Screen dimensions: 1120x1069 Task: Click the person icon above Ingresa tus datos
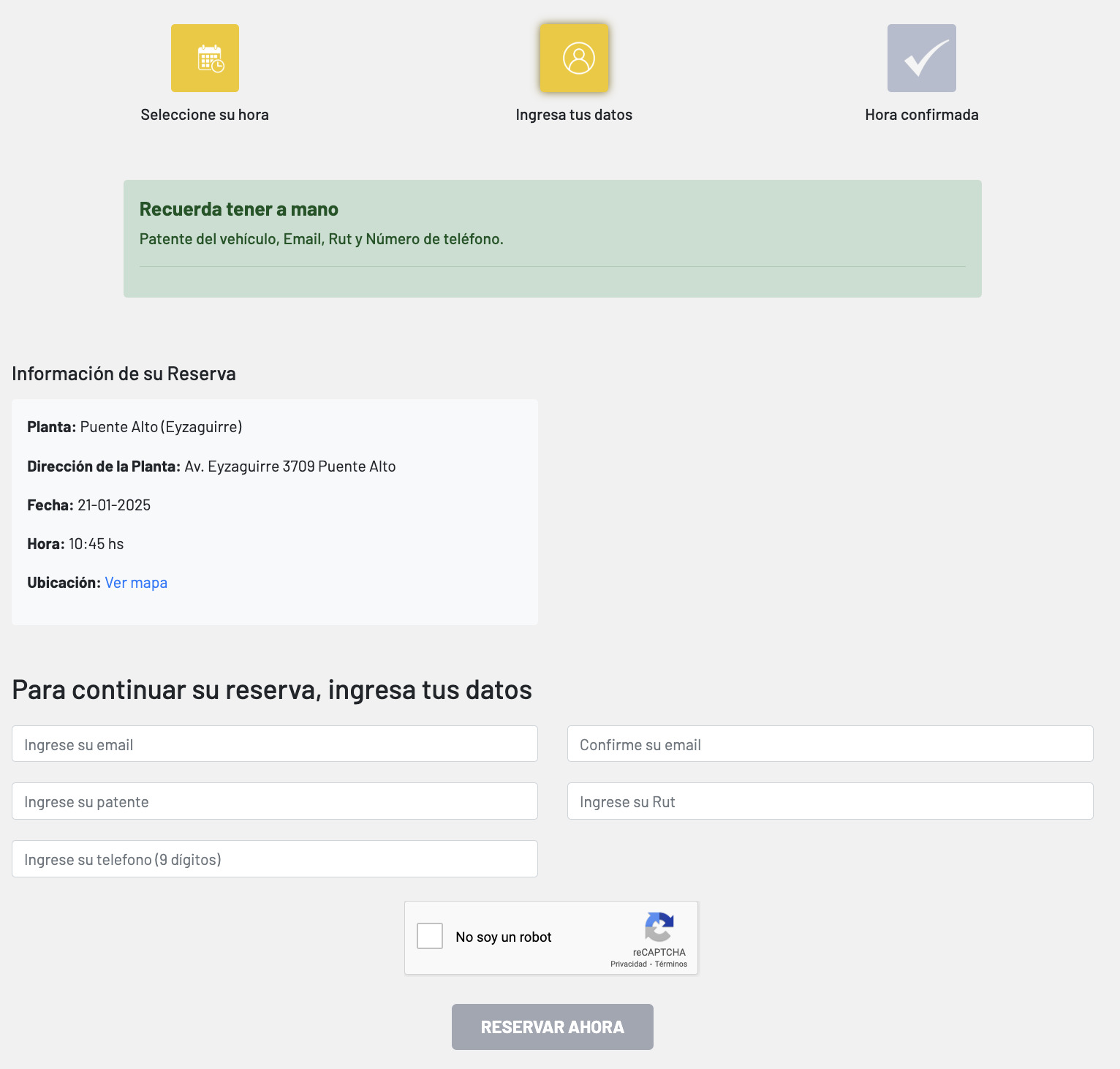click(x=575, y=58)
